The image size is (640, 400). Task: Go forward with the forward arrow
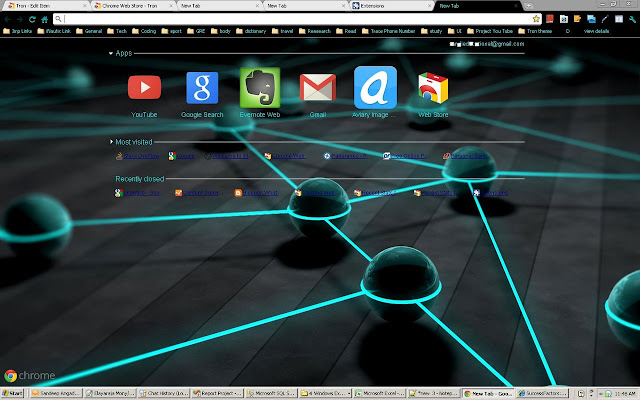pos(20,19)
